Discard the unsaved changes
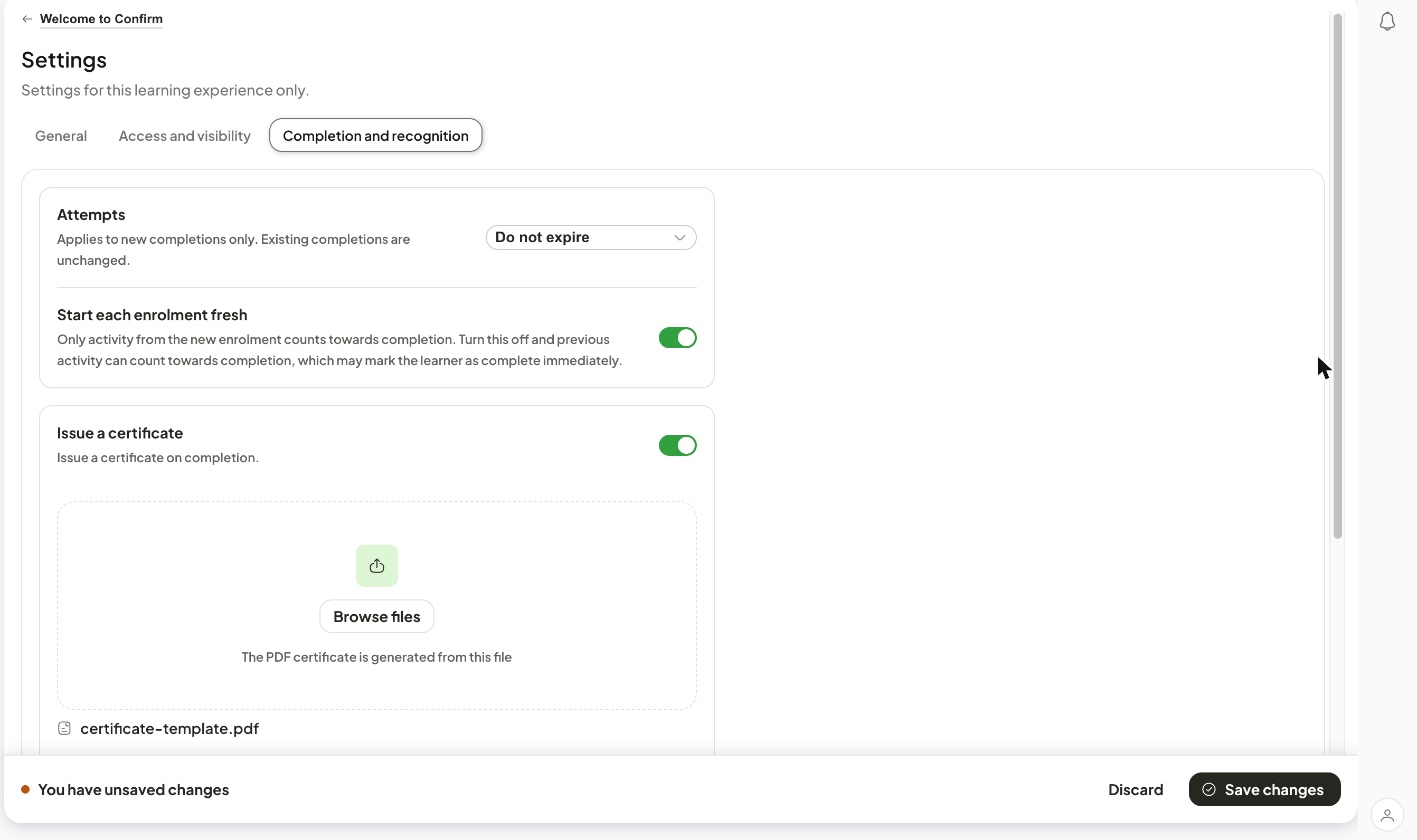 pos(1136,790)
